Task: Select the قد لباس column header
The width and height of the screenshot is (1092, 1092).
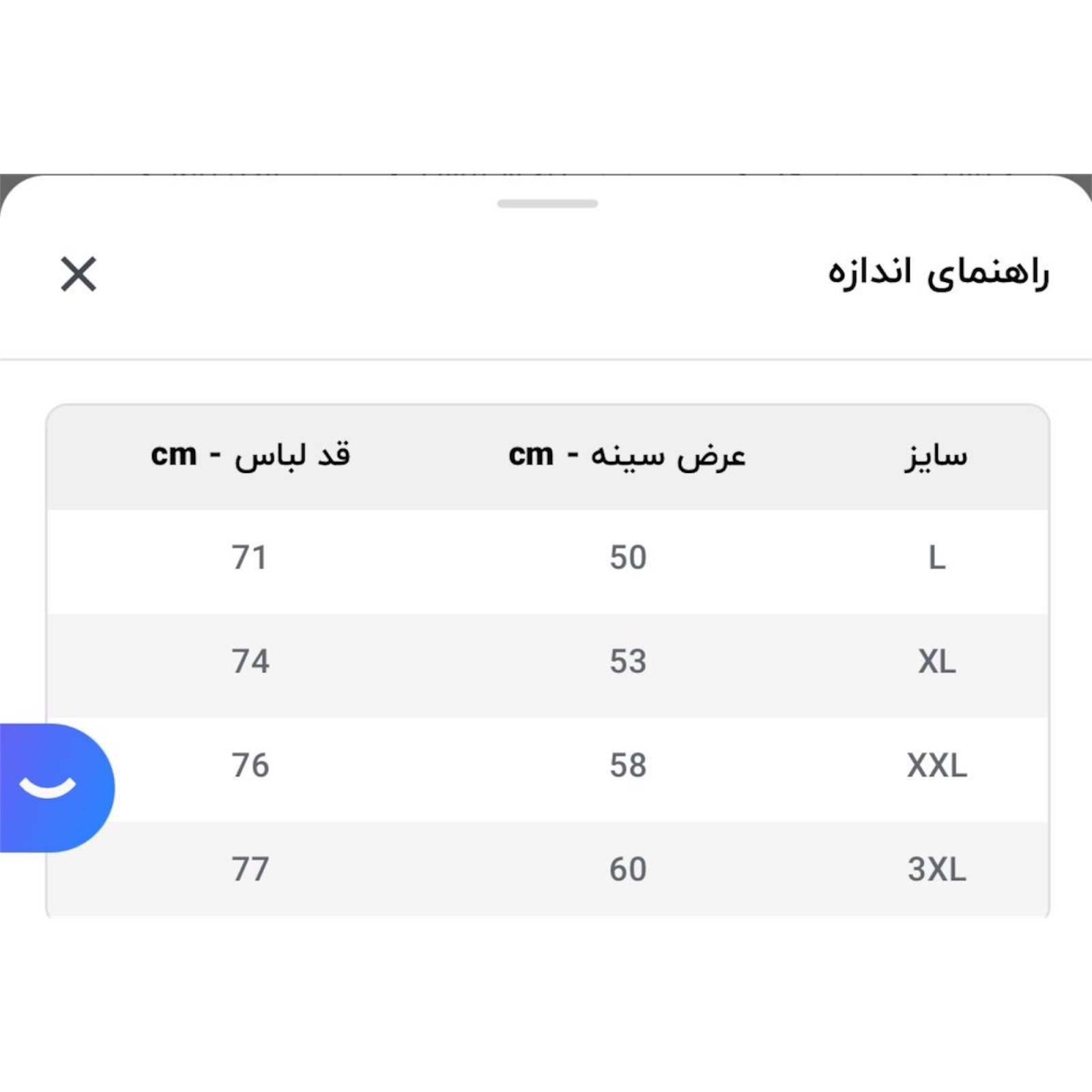Action: click(250, 456)
